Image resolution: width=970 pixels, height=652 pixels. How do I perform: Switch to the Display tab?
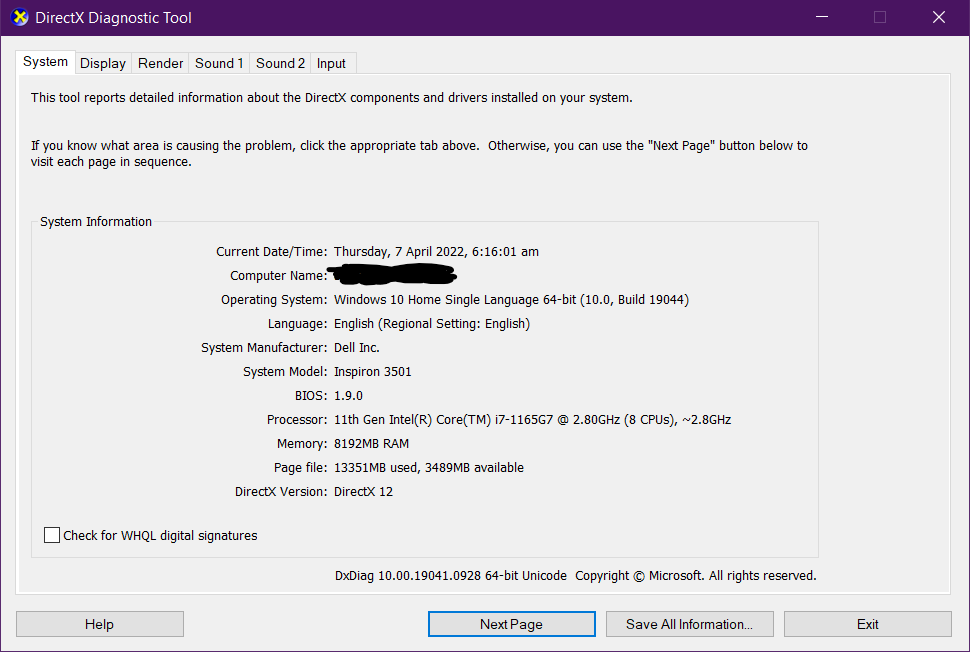pyautogui.click(x=103, y=63)
